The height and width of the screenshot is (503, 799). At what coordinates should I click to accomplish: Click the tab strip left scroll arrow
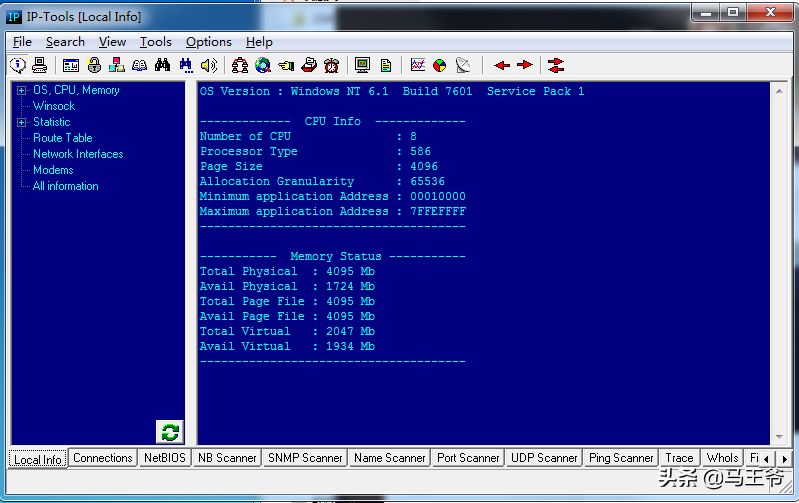tap(766, 459)
